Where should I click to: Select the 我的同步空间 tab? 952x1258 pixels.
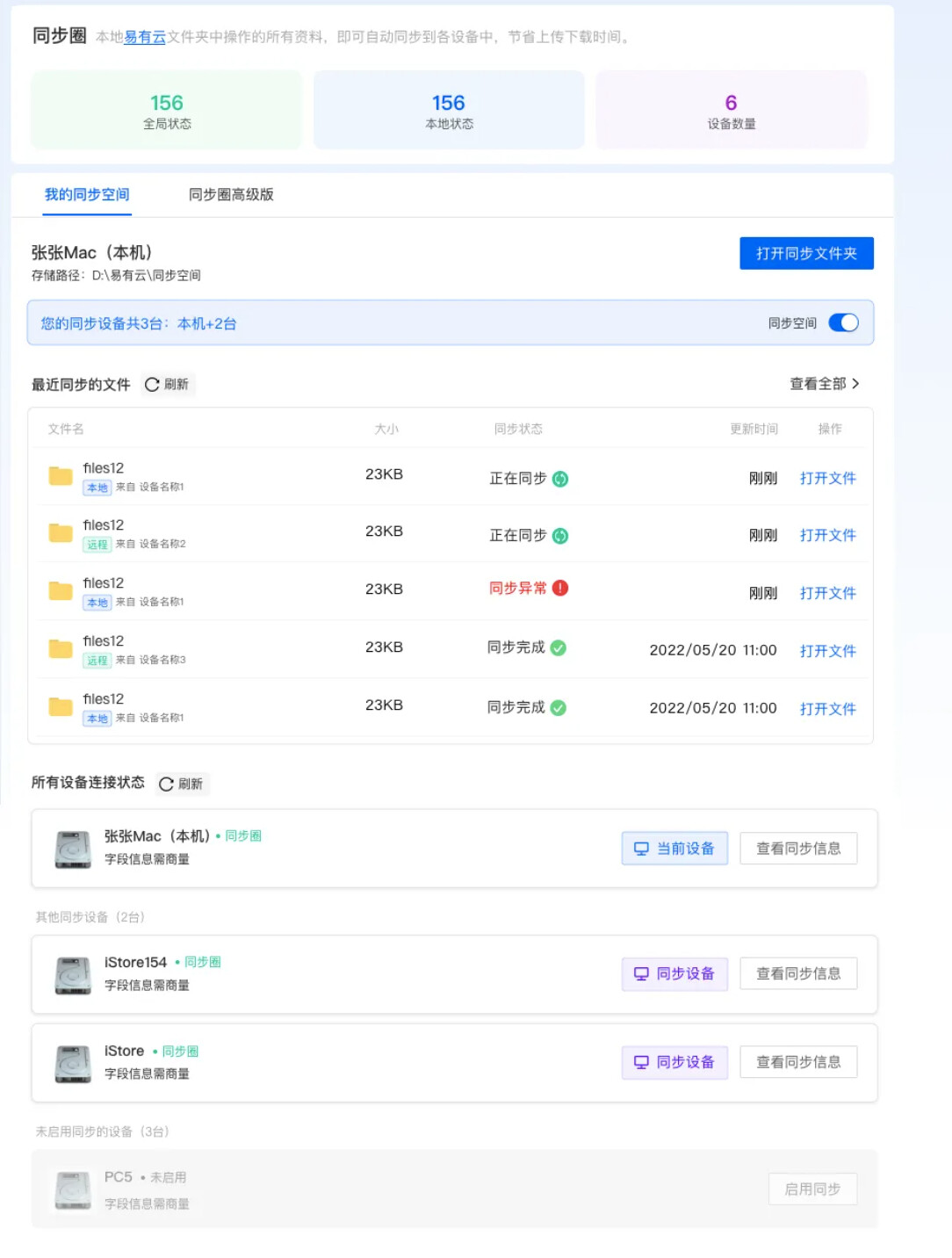click(x=87, y=194)
